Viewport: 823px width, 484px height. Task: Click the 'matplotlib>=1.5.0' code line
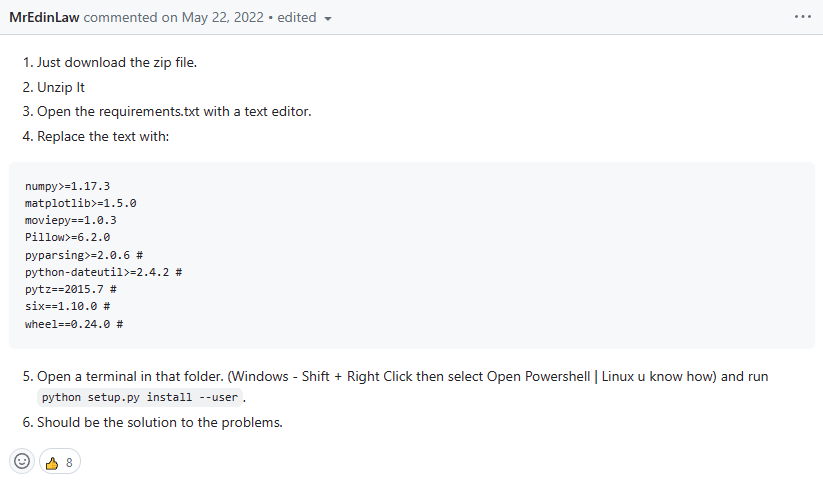80,203
